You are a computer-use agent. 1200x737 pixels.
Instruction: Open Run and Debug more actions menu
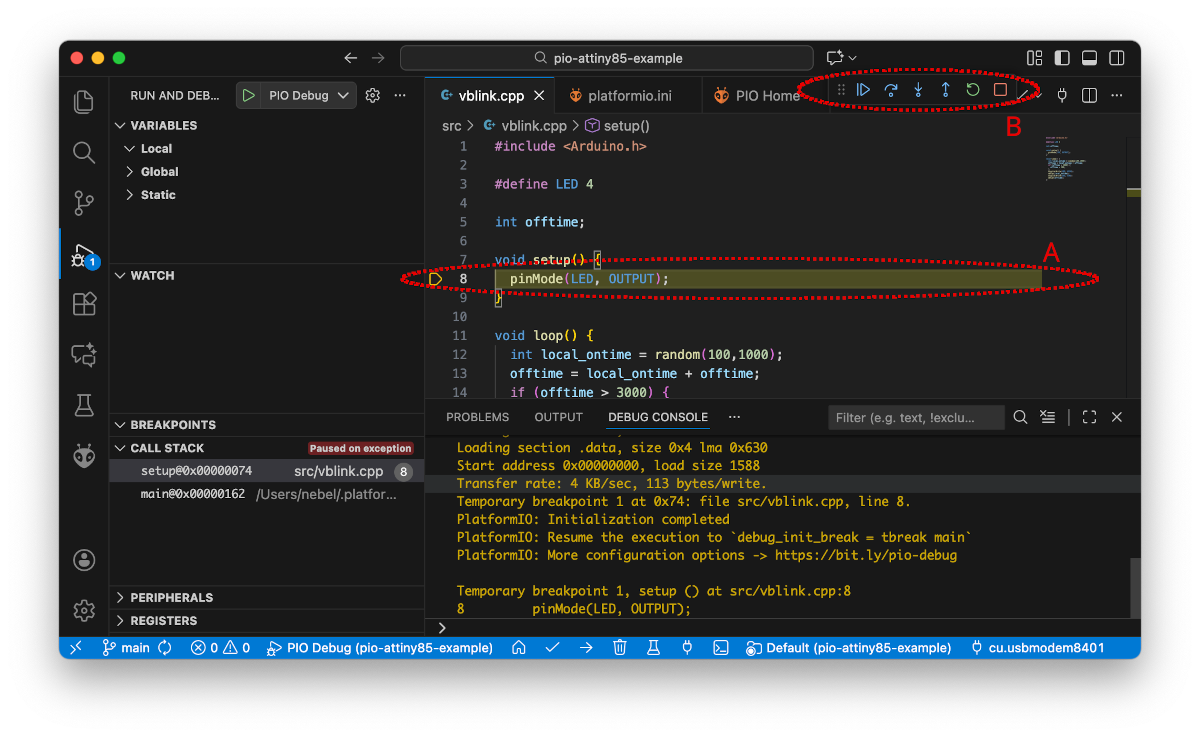(x=400, y=95)
